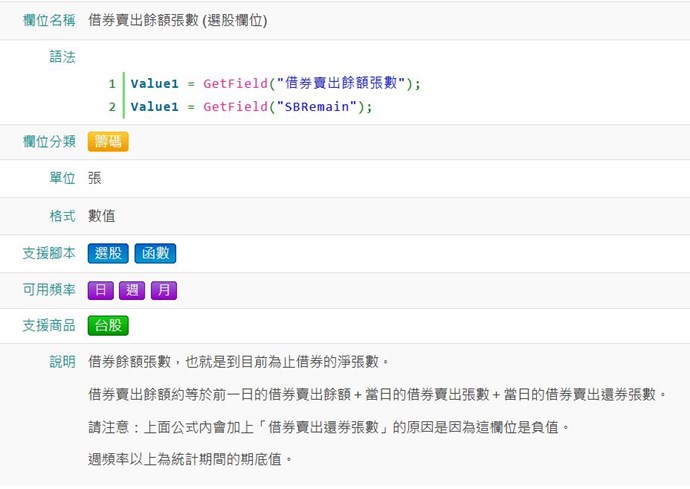690x489 pixels.
Task: Click the format value 數值
Action: [x=102, y=216]
